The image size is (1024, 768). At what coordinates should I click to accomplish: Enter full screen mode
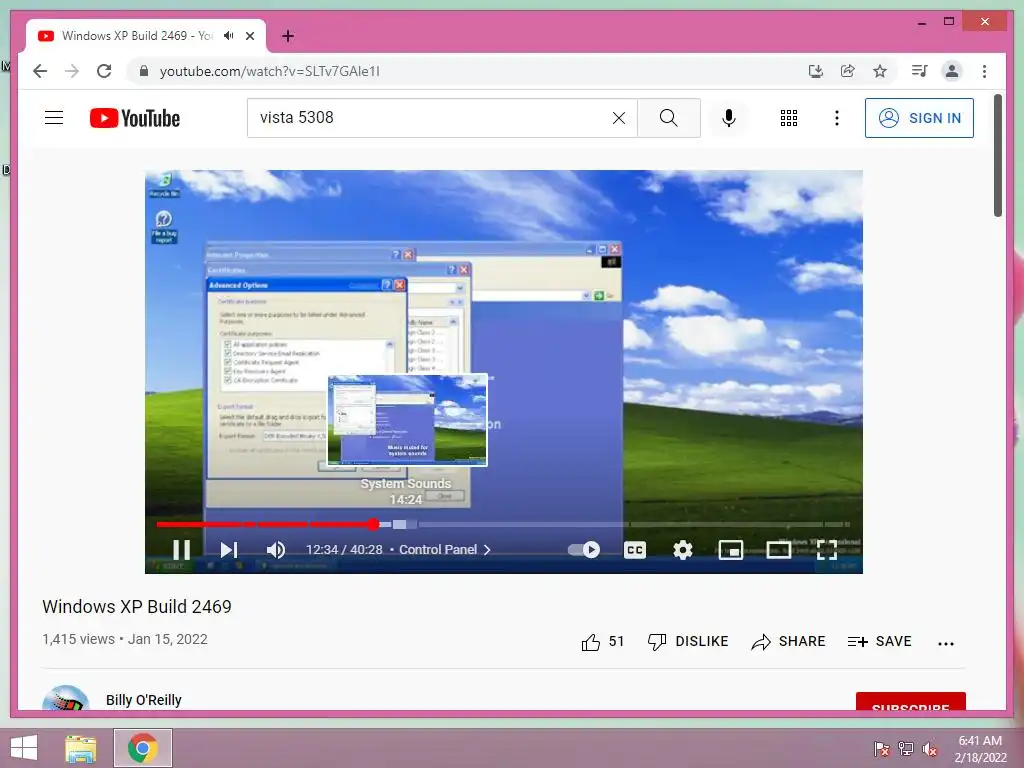827,550
